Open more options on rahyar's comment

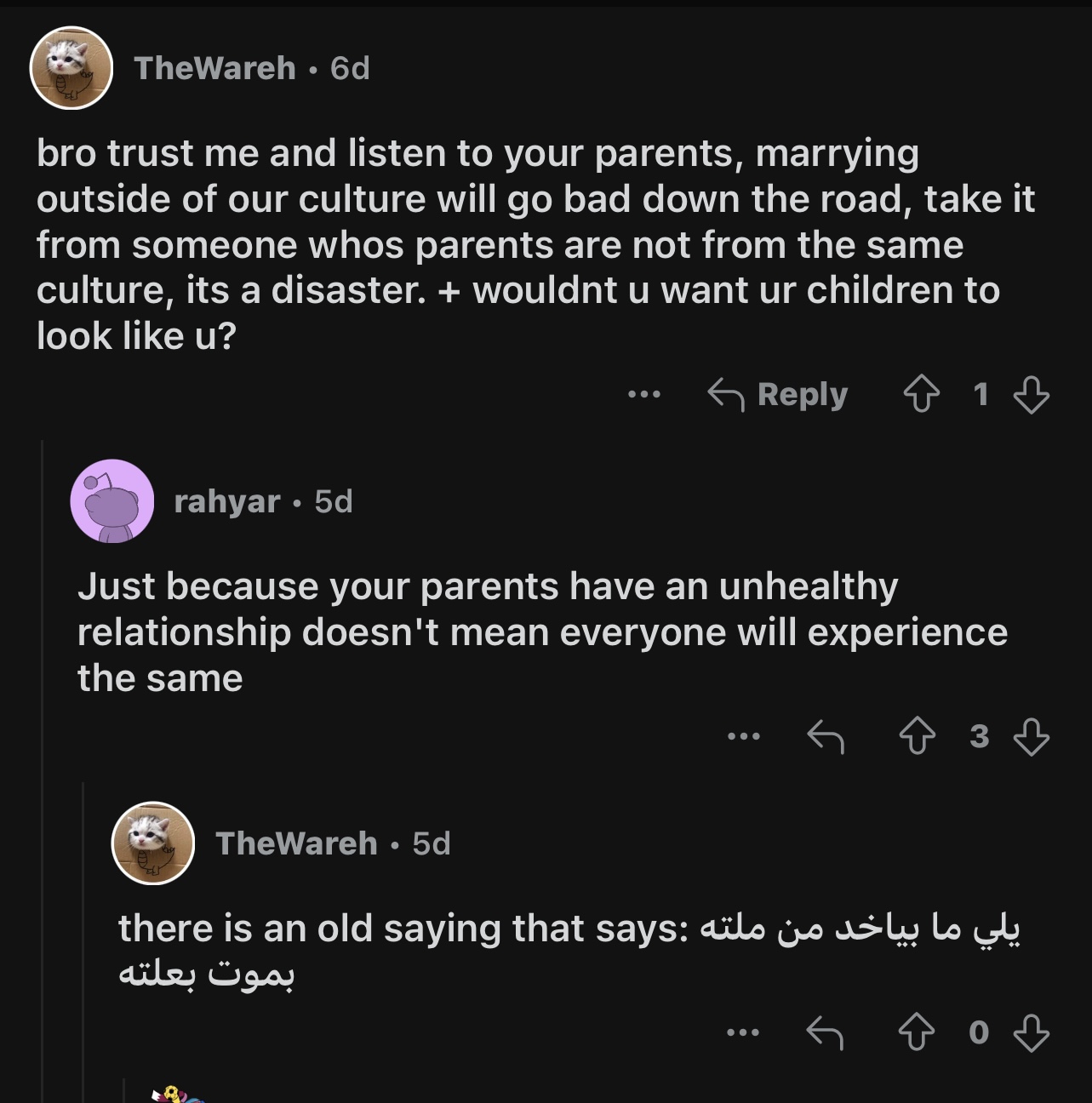tap(743, 736)
